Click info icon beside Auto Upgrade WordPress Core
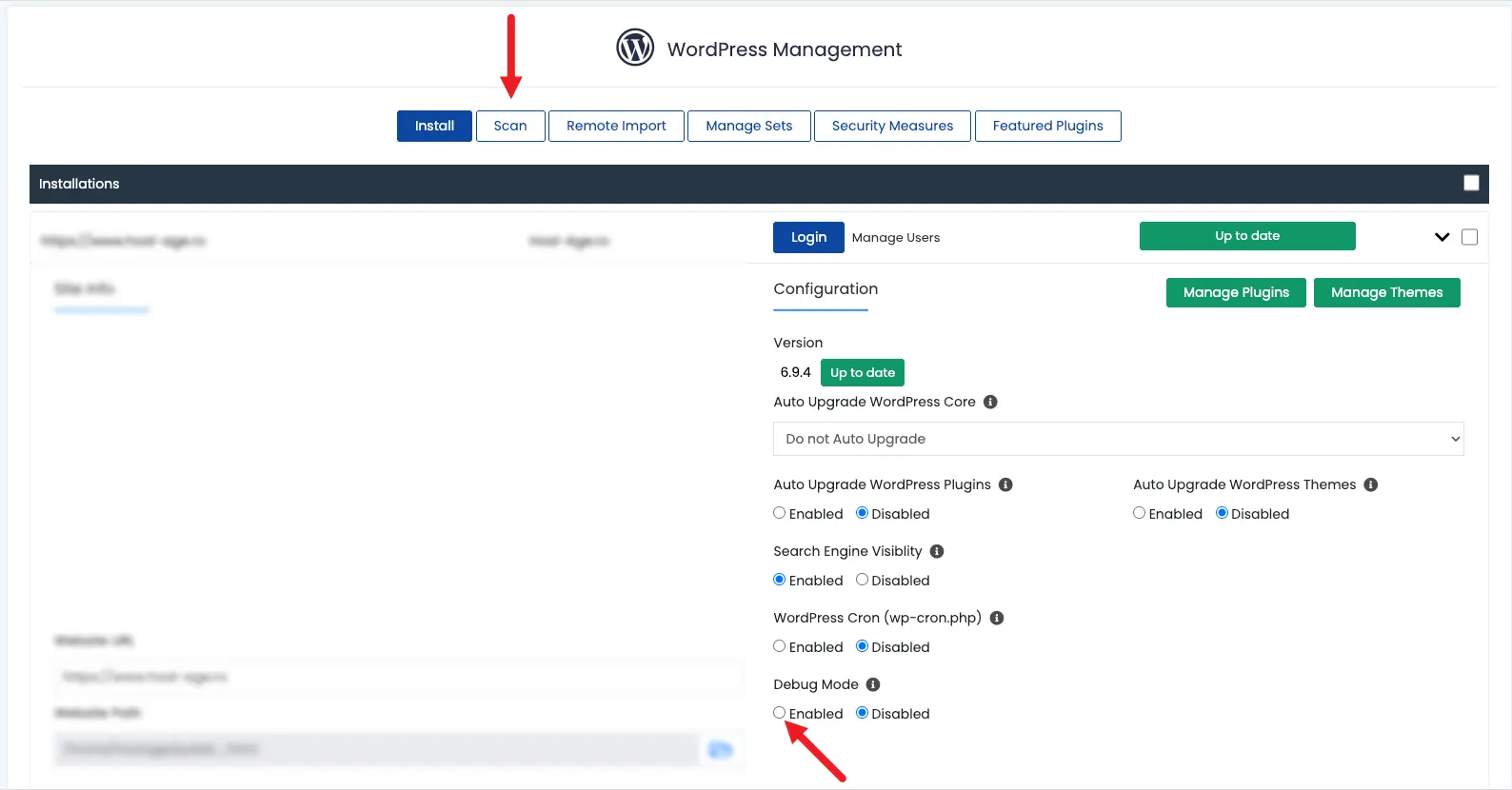1512x790 pixels. coord(990,402)
